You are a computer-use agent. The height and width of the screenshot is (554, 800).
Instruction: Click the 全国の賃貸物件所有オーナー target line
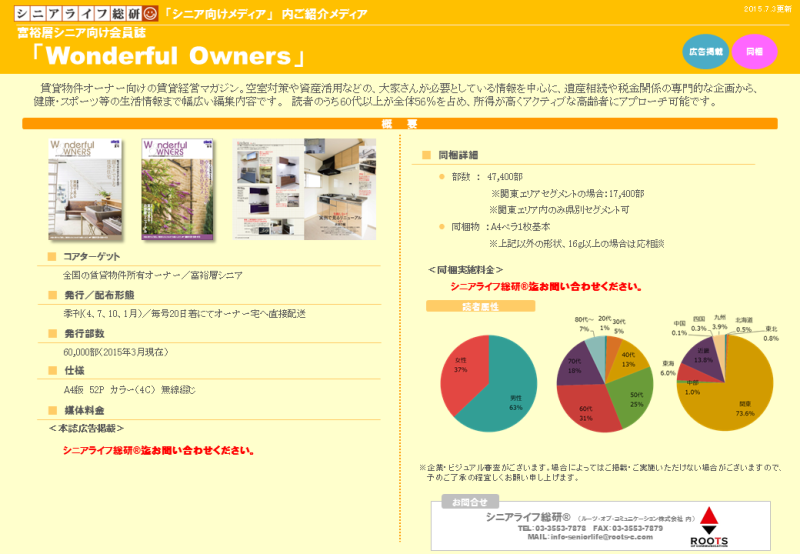point(153,275)
